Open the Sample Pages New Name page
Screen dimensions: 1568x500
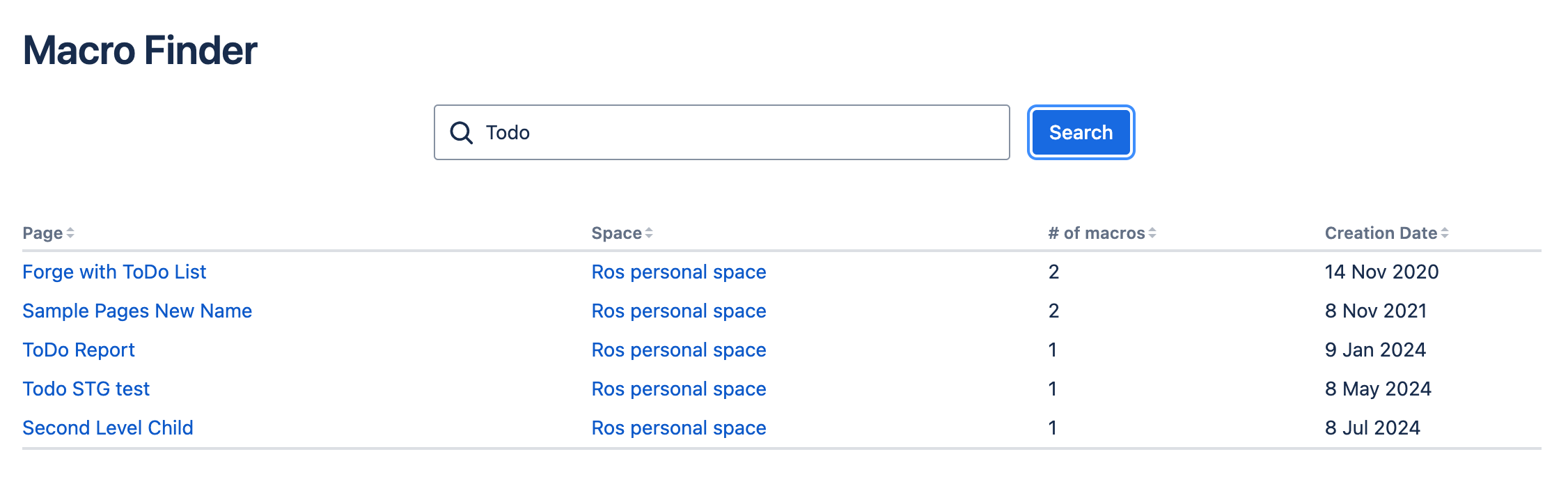point(138,311)
